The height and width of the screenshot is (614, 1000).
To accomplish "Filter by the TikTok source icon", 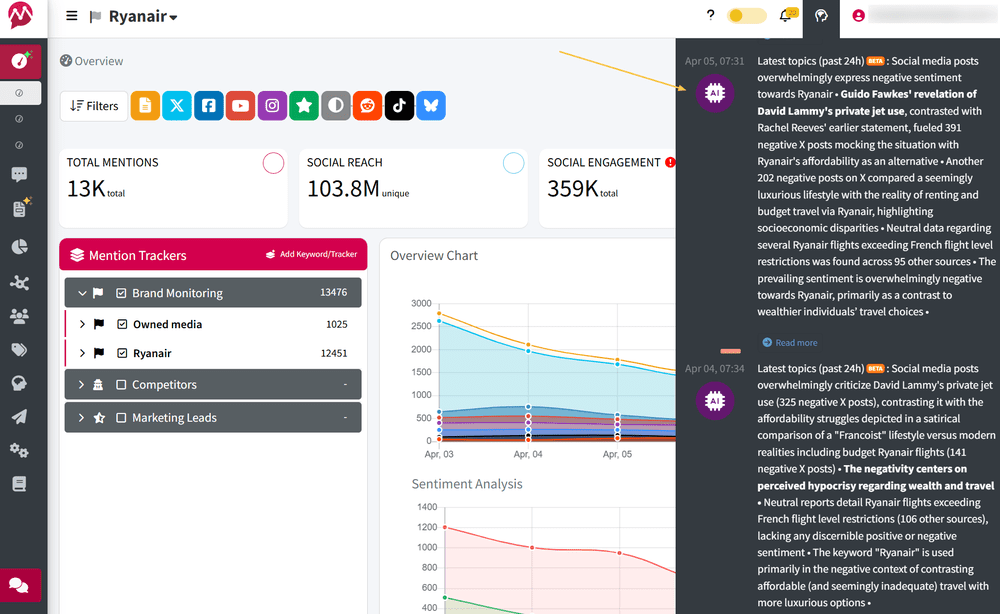I will (x=399, y=106).
